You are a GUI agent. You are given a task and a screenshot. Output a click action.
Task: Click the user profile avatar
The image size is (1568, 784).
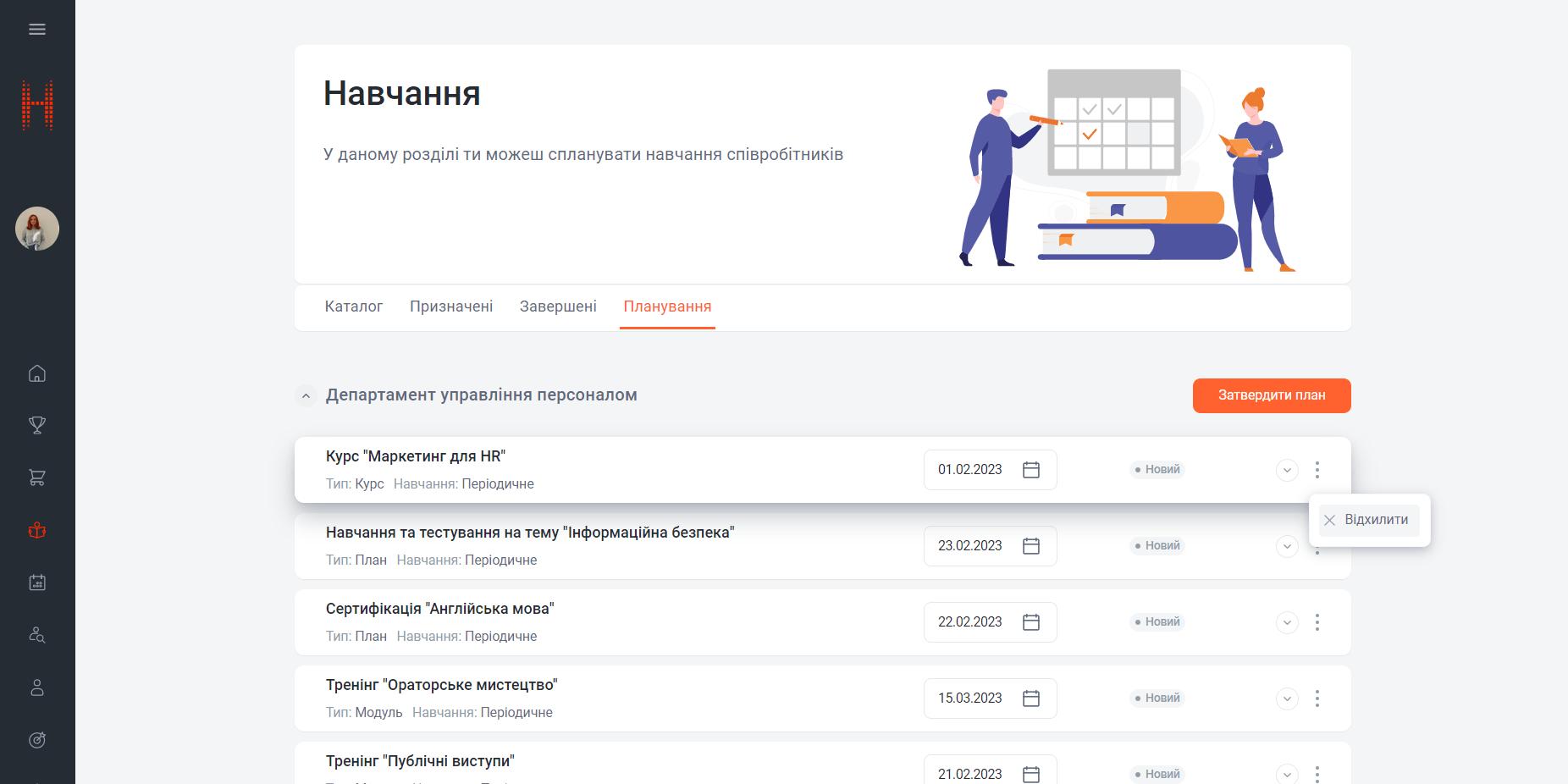pyautogui.click(x=37, y=229)
